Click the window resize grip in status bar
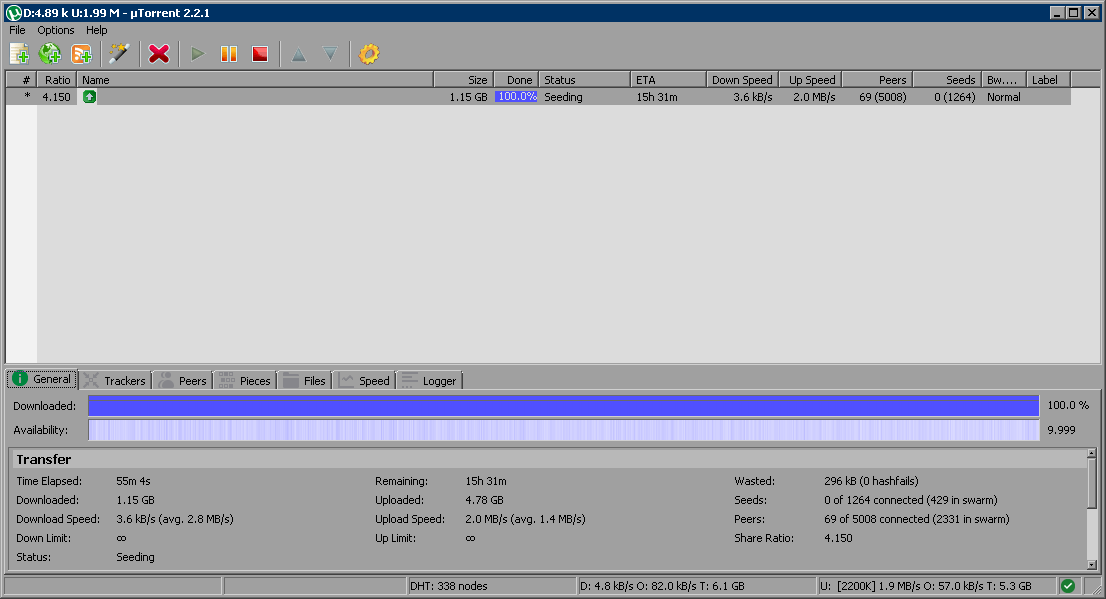The height and width of the screenshot is (599, 1106). [x=1096, y=588]
